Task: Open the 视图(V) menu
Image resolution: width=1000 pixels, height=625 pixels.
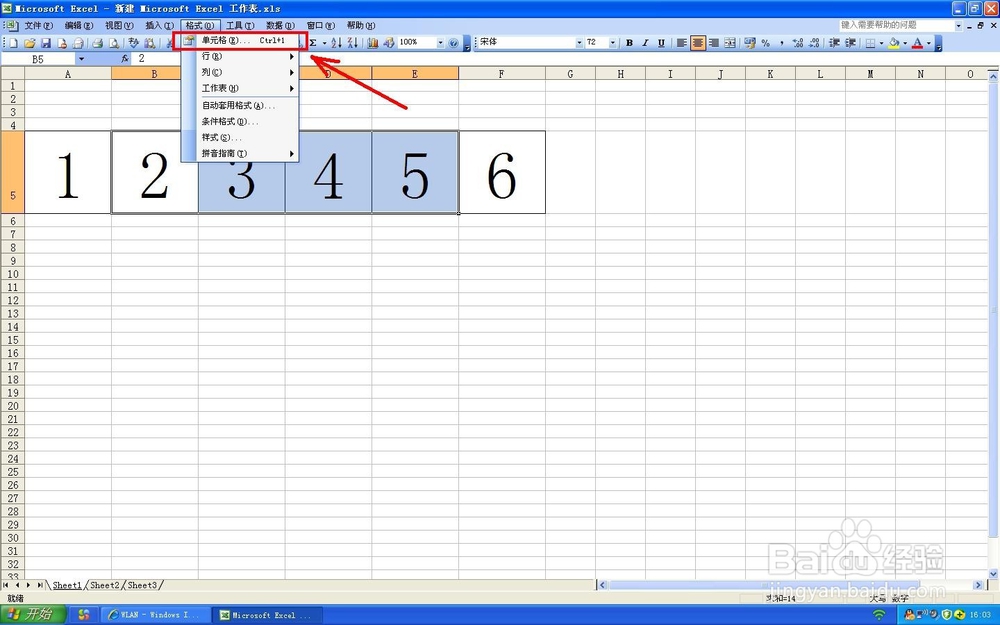Action: click(x=119, y=26)
